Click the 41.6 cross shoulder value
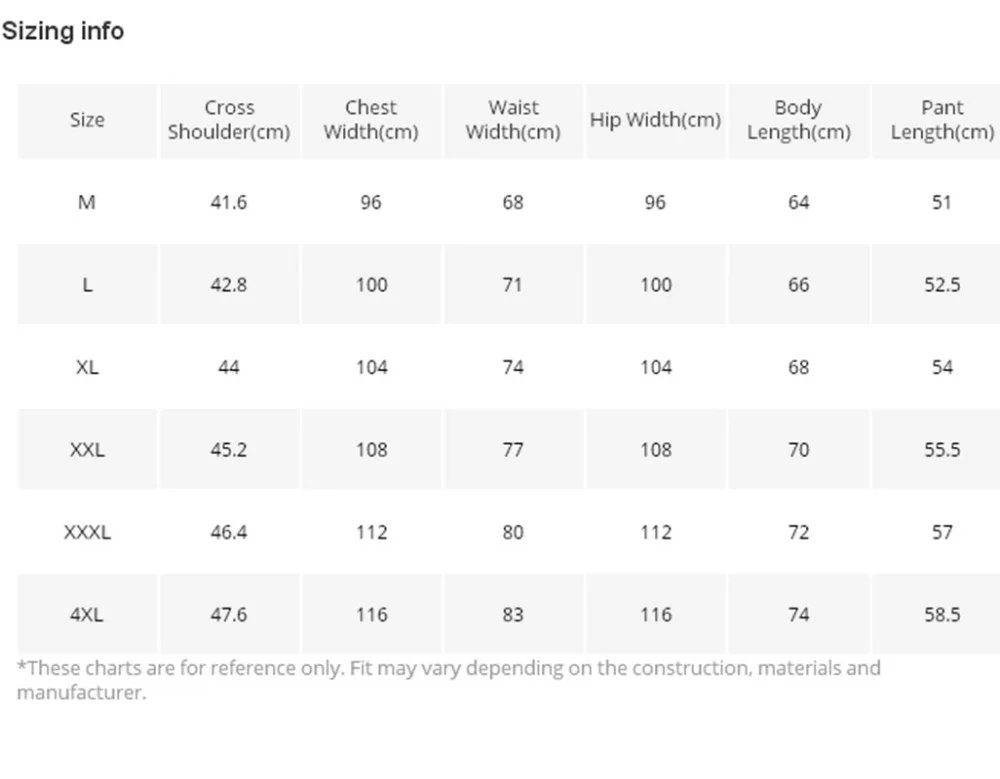 pos(229,202)
